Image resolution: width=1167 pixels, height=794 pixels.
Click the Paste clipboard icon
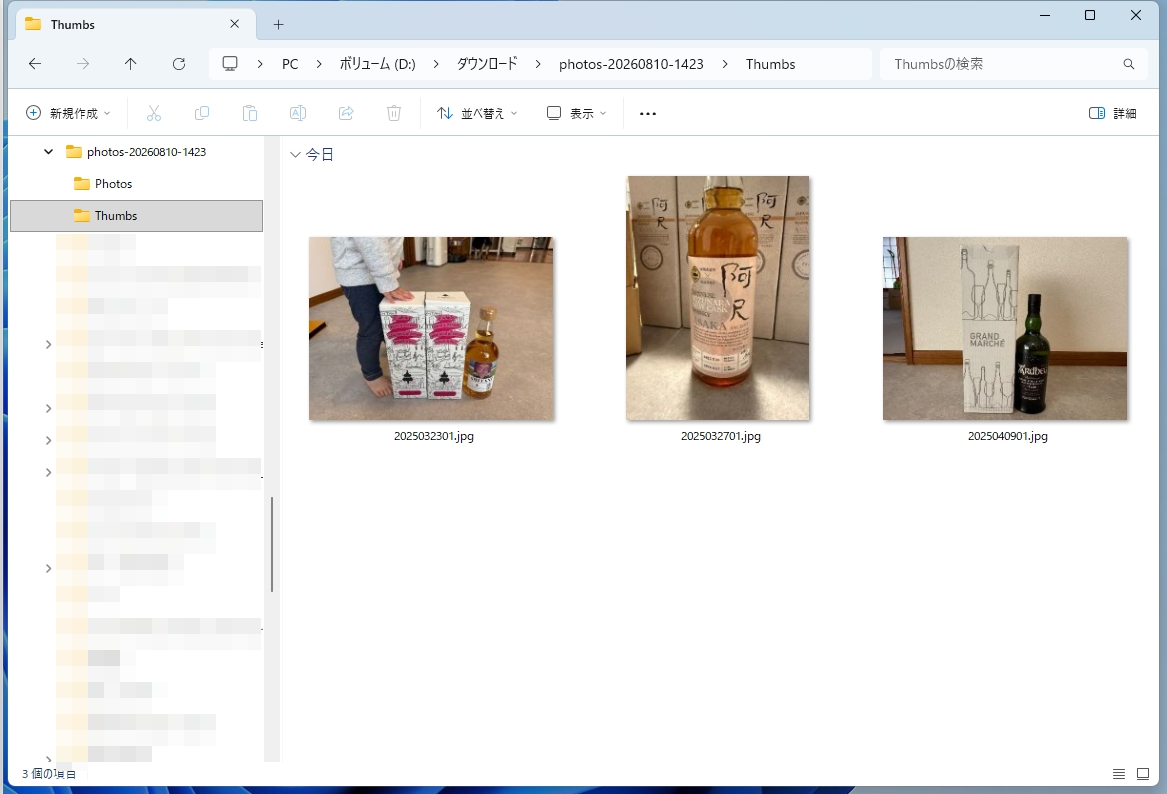[250, 113]
